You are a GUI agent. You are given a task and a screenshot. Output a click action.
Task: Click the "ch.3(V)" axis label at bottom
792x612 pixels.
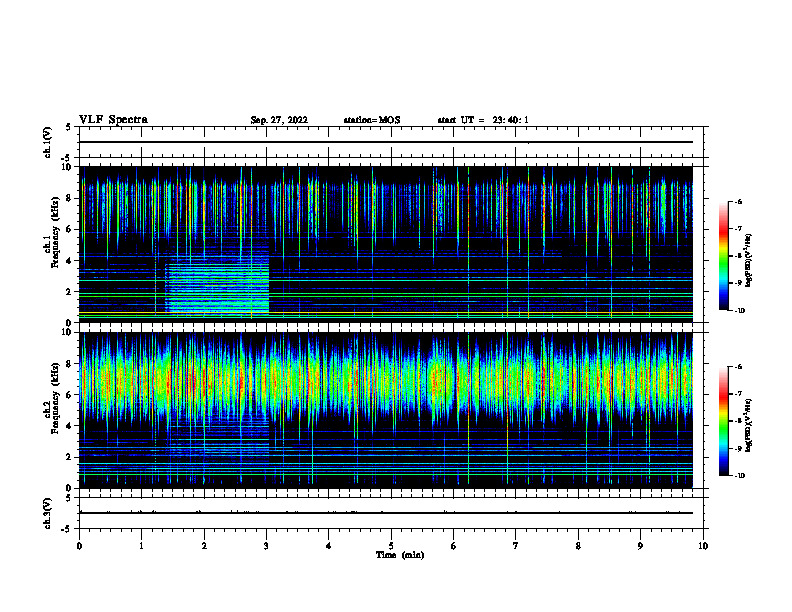[x=47, y=514]
